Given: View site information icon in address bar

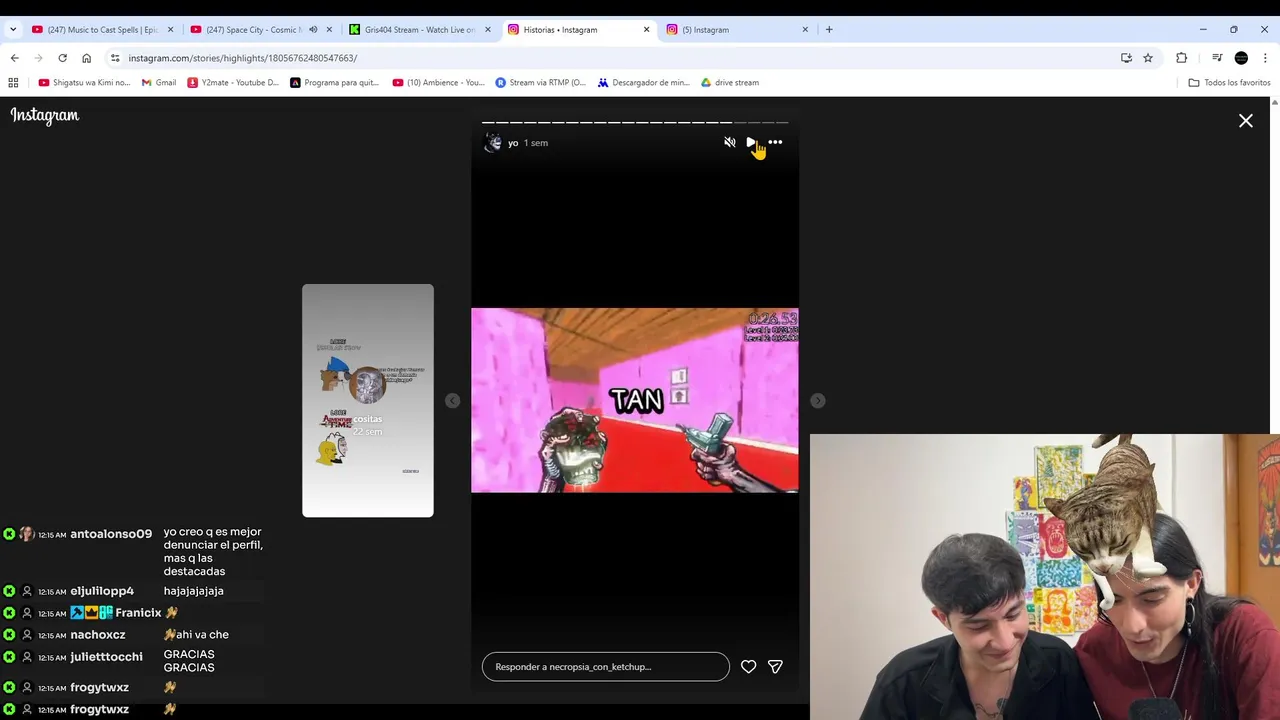Looking at the screenshot, I should pos(115,58).
